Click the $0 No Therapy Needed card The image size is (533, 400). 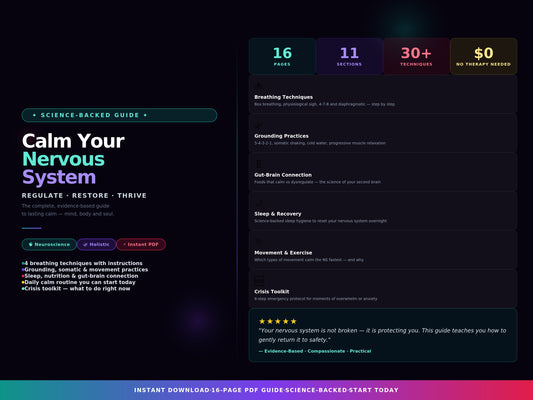point(484,56)
